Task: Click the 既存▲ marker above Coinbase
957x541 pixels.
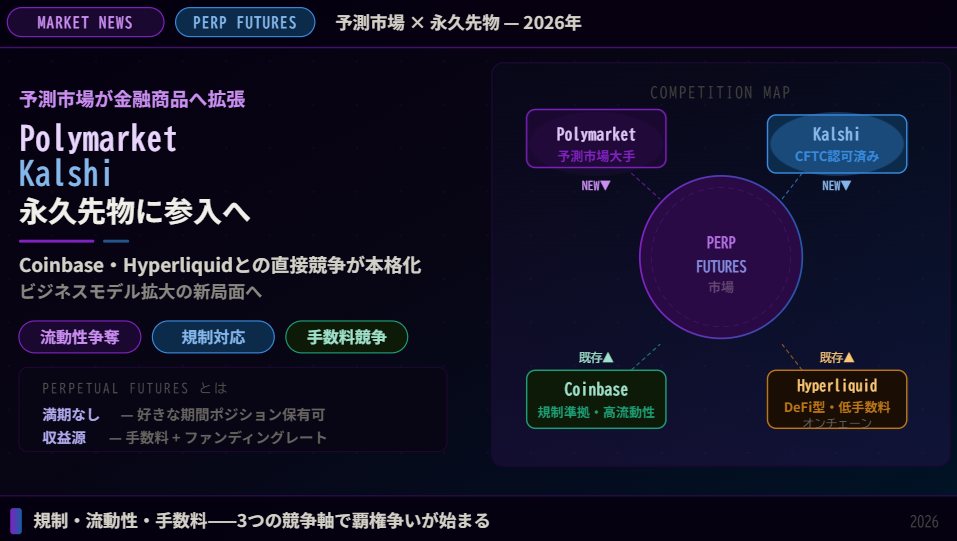Action: pos(596,358)
